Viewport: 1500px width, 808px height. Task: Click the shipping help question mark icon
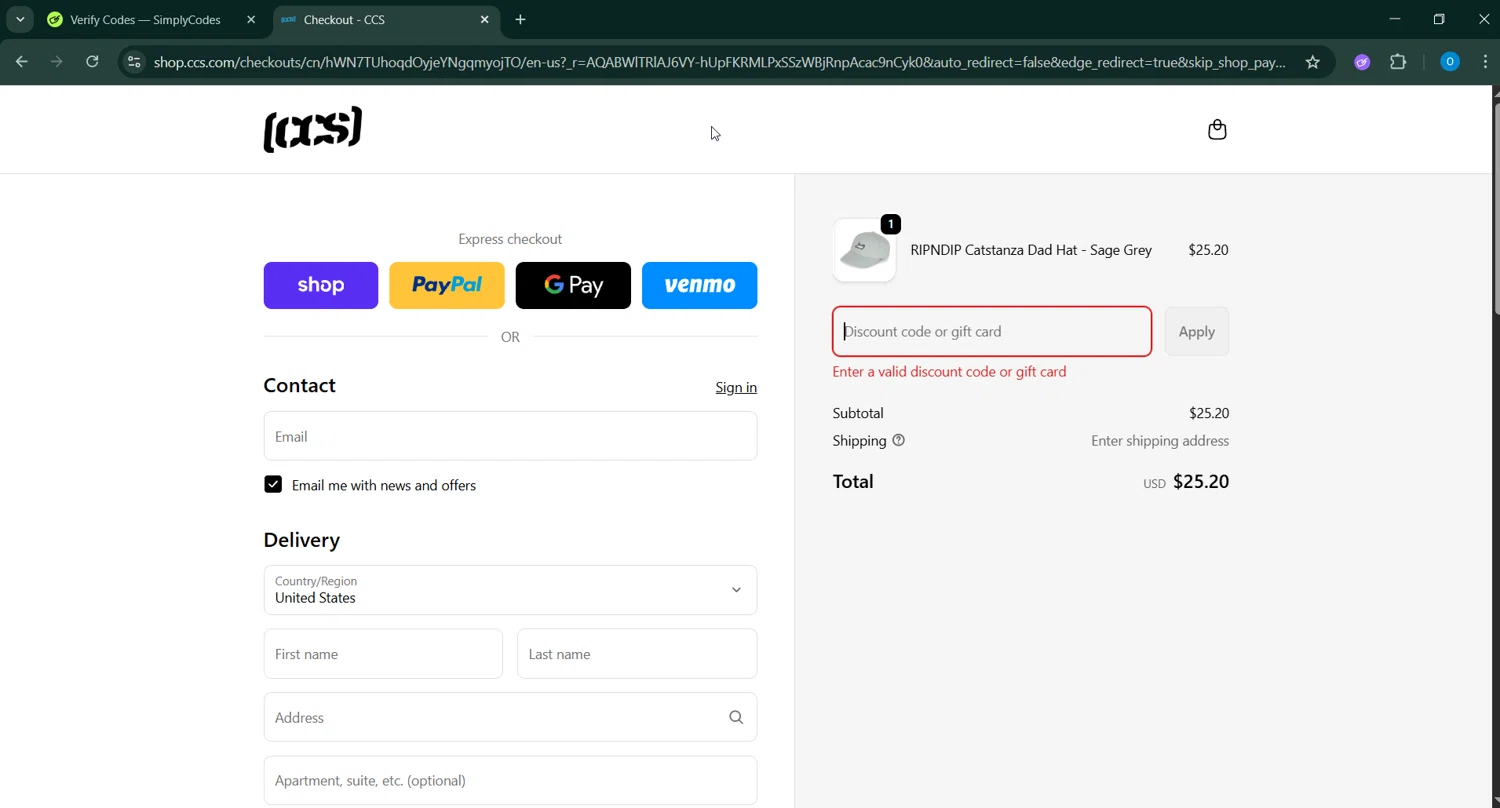[898, 440]
